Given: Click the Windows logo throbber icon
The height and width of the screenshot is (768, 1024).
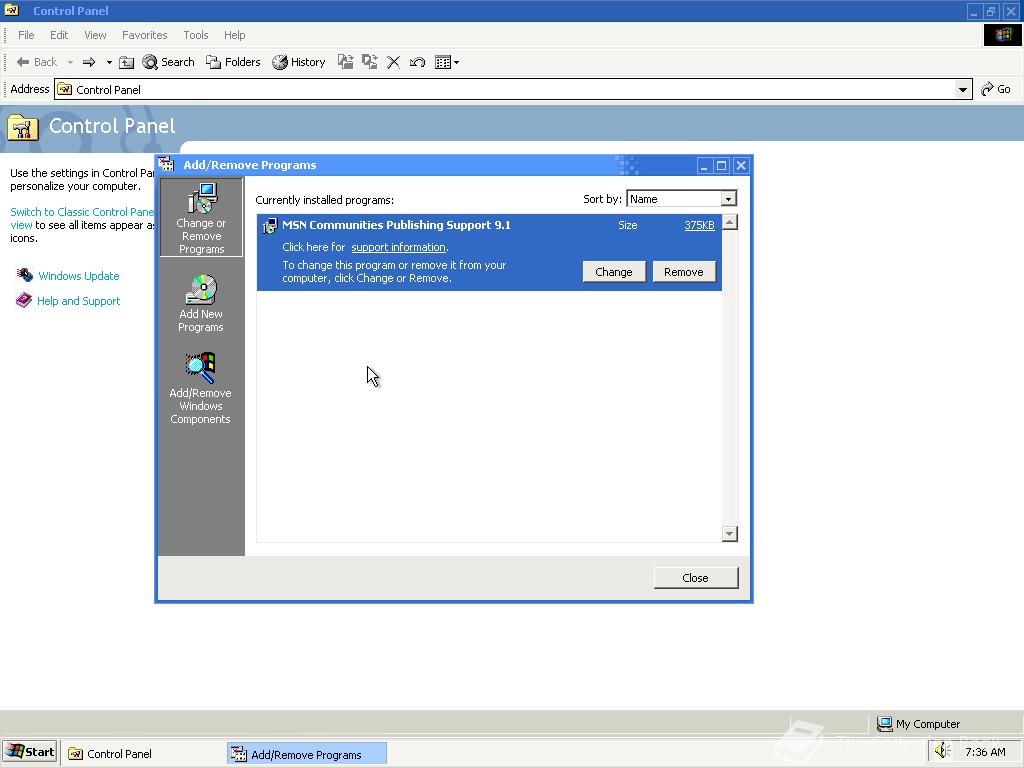Looking at the screenshot, I should pos(1002,35).
